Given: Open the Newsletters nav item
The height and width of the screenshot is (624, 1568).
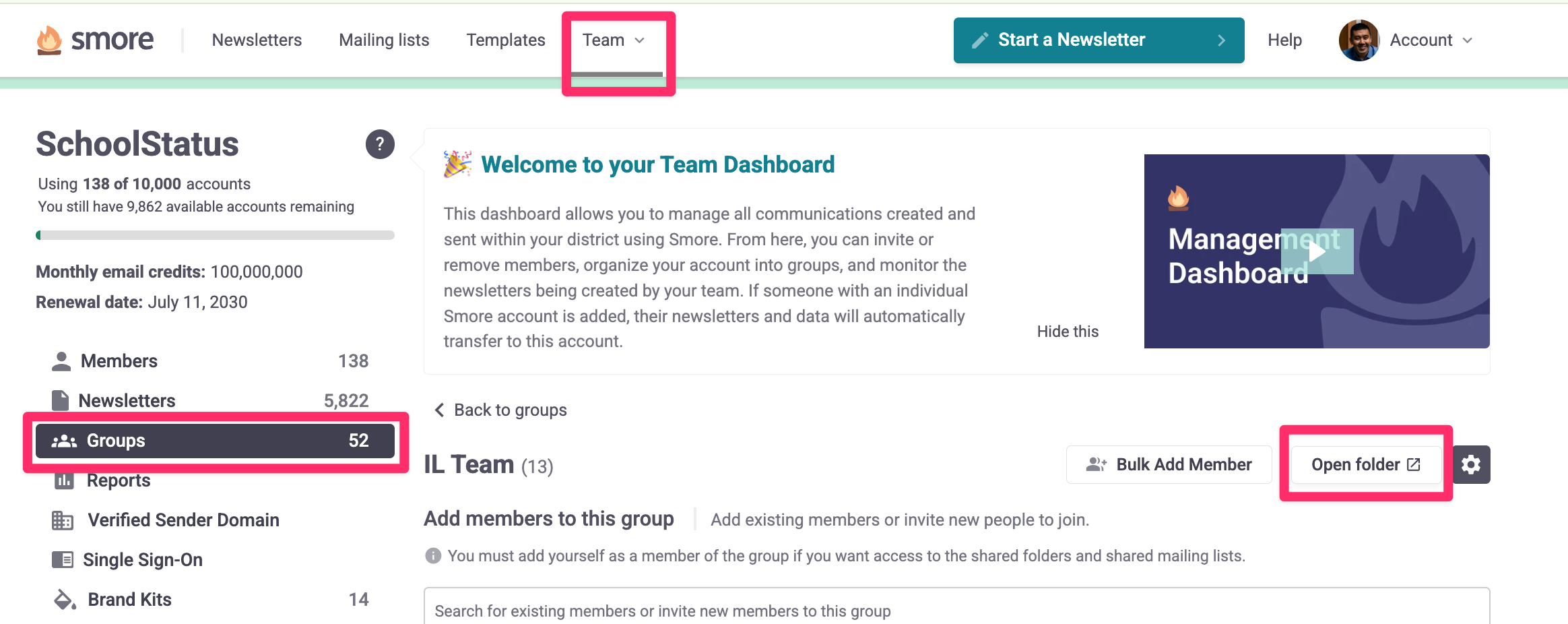Looking at the screenshot, I should [x=257, y=40].
